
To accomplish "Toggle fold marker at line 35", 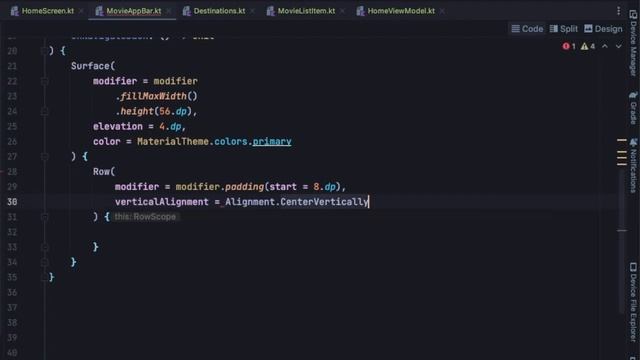I will pyautogui.click(x=44, y=277).
